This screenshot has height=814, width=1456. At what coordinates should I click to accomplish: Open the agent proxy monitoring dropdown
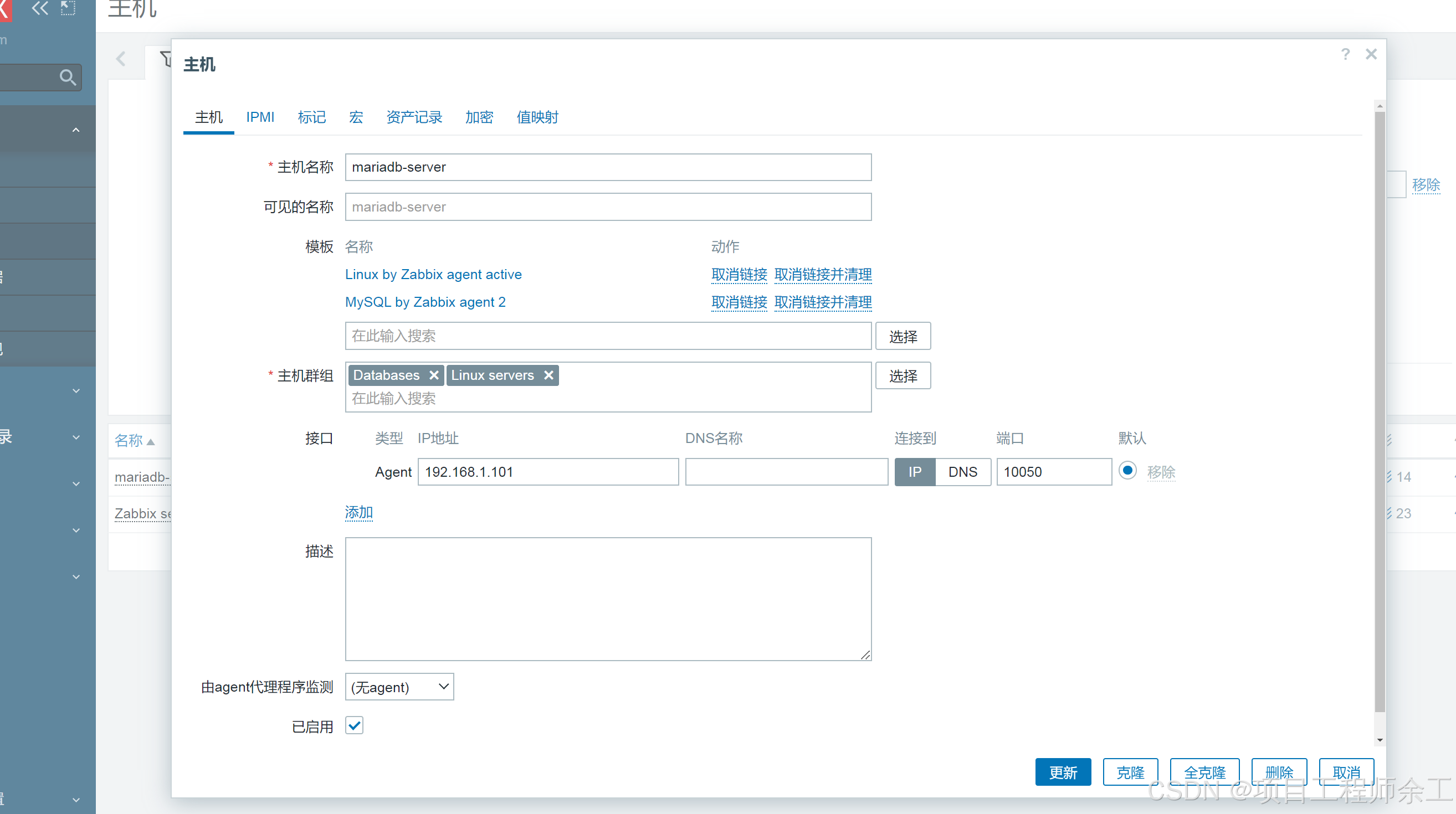pyautogui.click(x=399, y=687)
